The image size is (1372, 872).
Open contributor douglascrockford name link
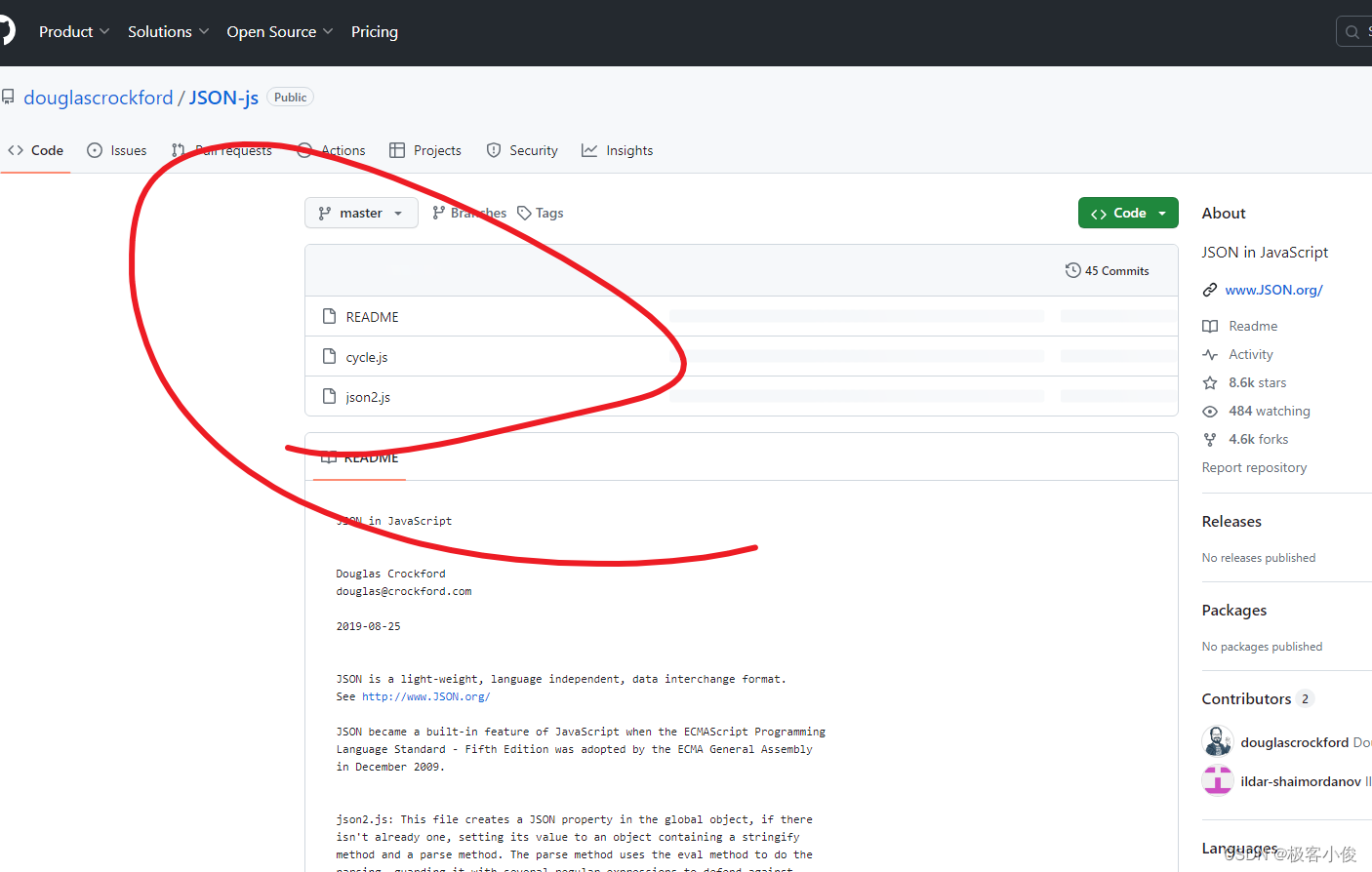coord(1295,742)
